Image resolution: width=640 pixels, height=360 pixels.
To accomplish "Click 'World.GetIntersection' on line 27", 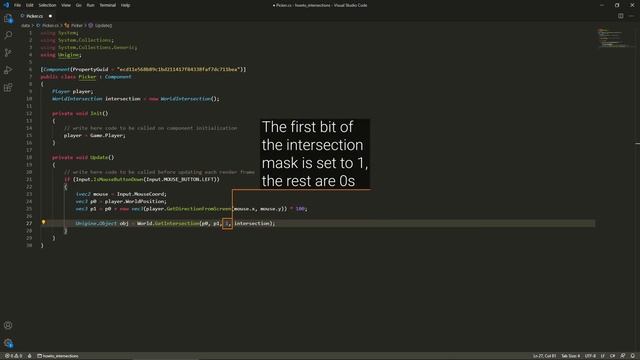I will [x=168, y=223].
